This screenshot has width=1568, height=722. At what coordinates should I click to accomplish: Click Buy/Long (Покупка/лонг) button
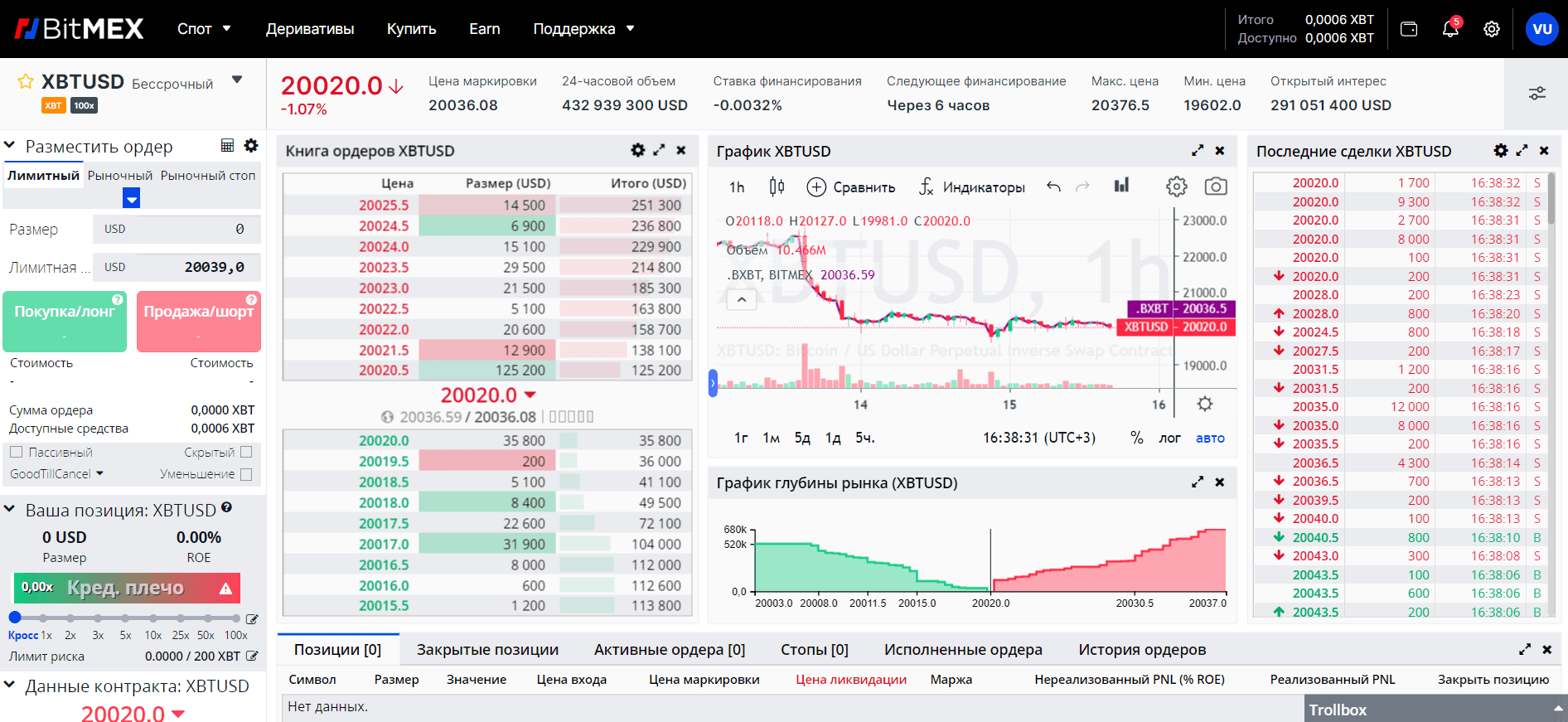[65, 322]
